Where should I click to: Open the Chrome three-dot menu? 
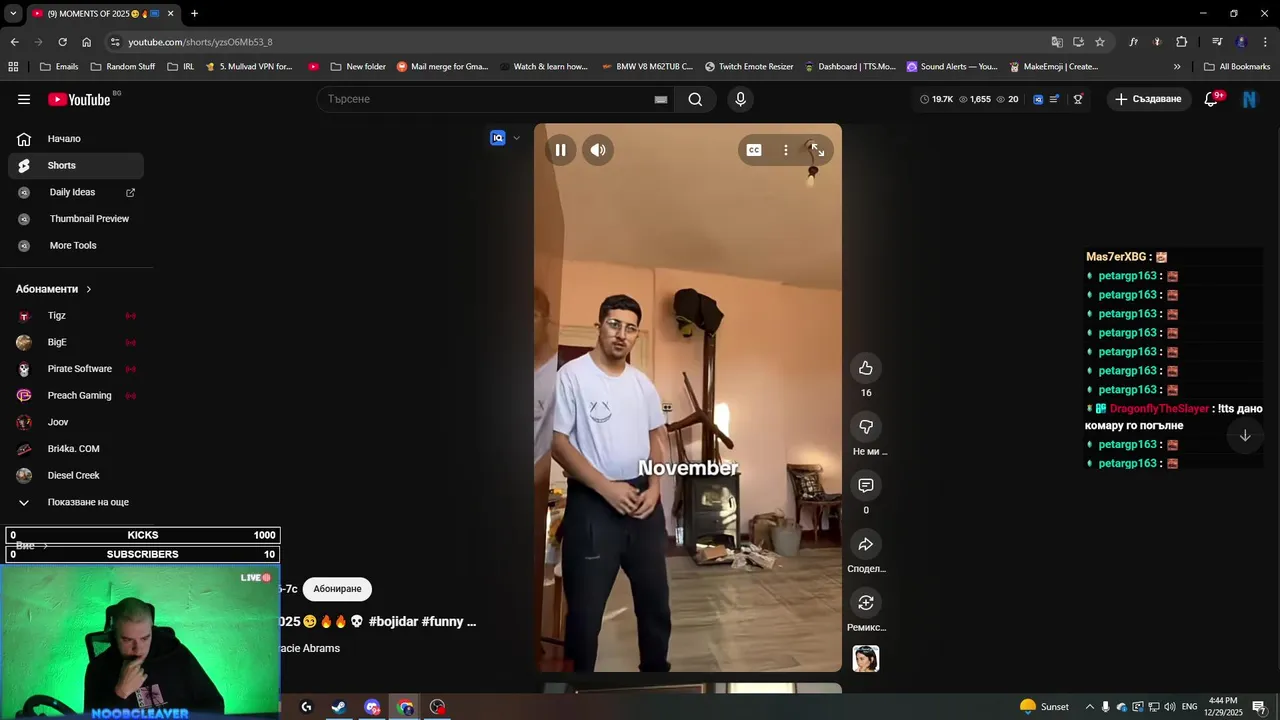pos(1266,42)
